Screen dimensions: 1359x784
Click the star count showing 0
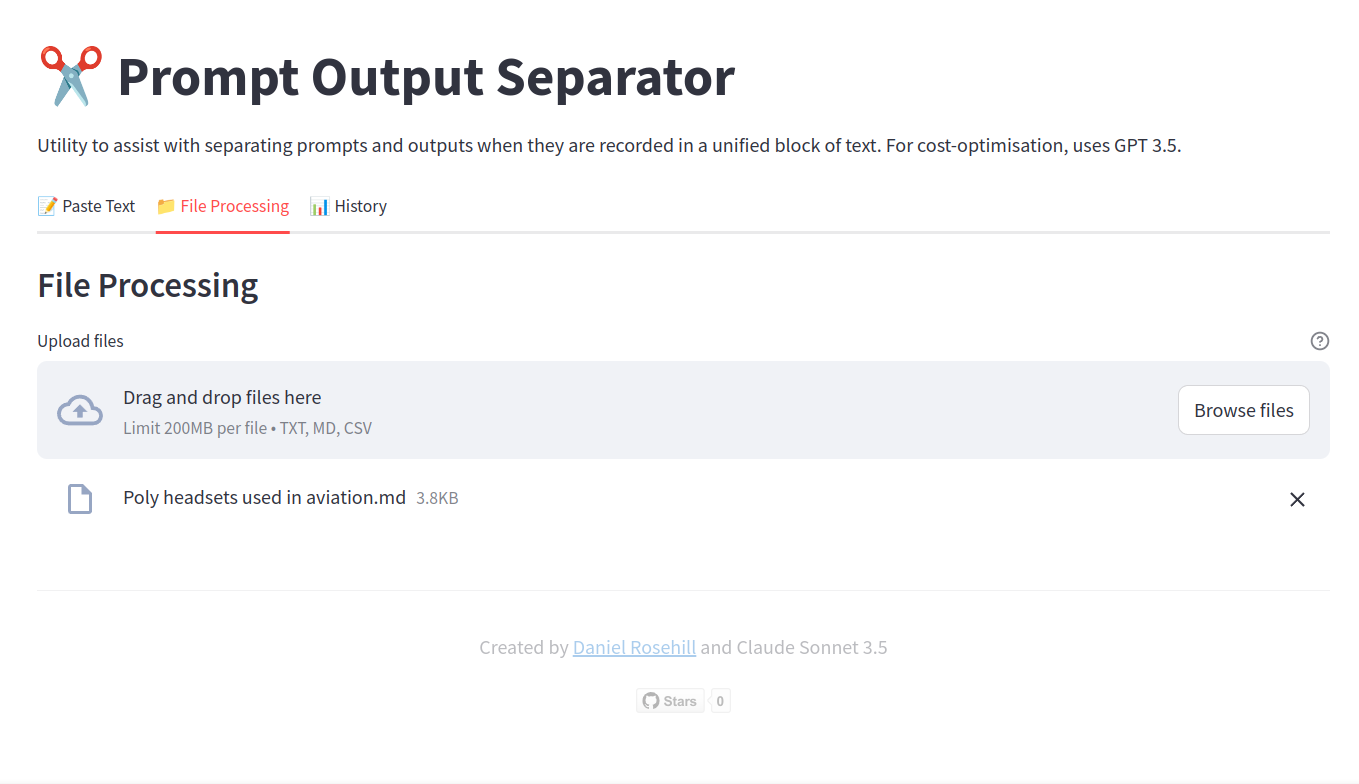(x=720, y=701)
